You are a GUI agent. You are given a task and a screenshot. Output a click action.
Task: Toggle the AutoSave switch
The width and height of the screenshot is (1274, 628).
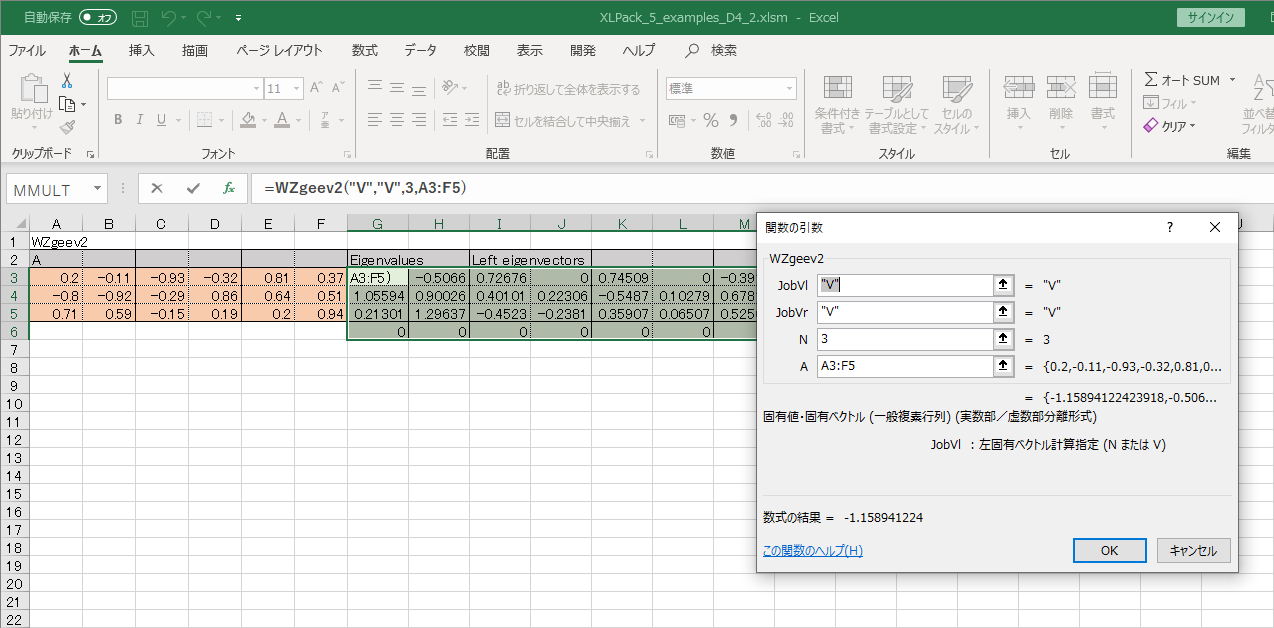point(97,18)
